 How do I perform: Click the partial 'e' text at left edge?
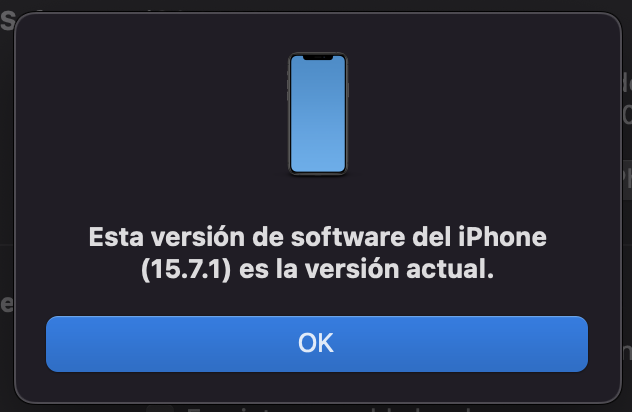6,304
